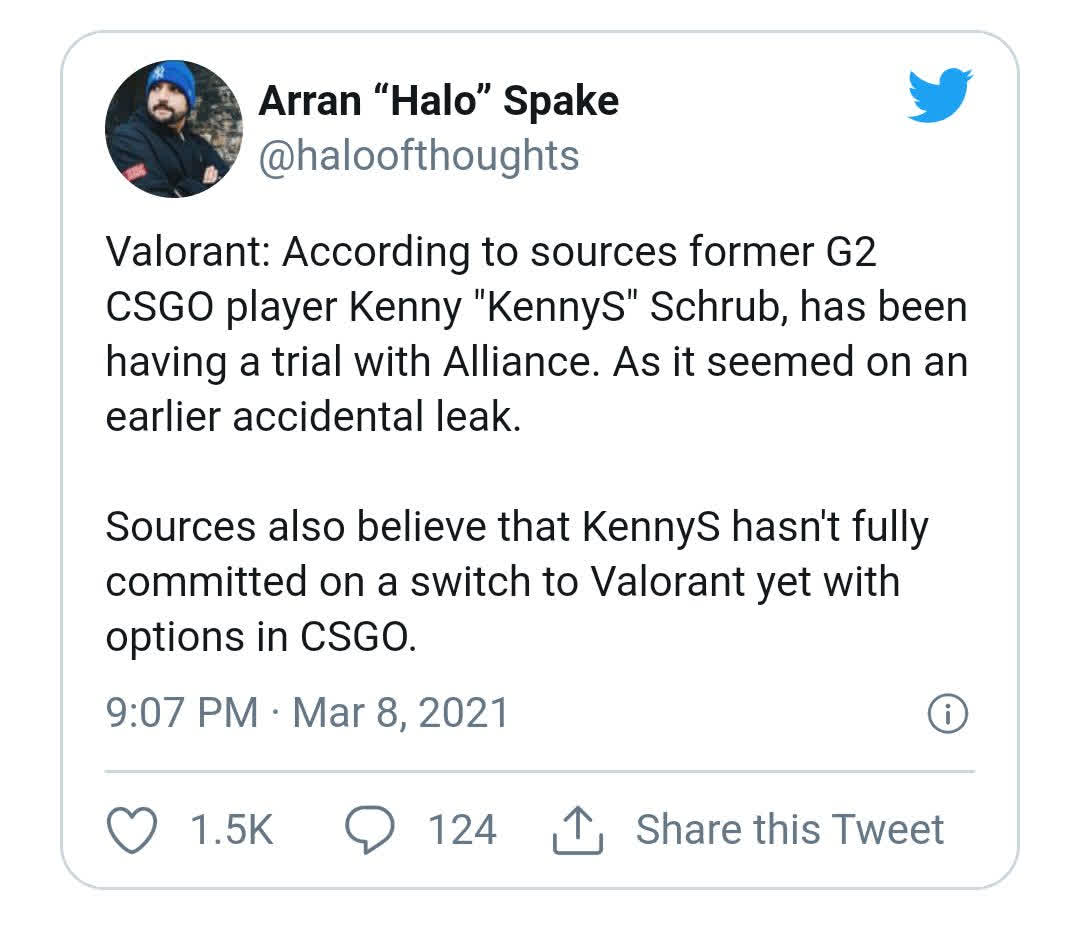The image size is (1080, 930).
Task: Click the second tweet paragraph about KennyS
Action: (x=517, y=581)
